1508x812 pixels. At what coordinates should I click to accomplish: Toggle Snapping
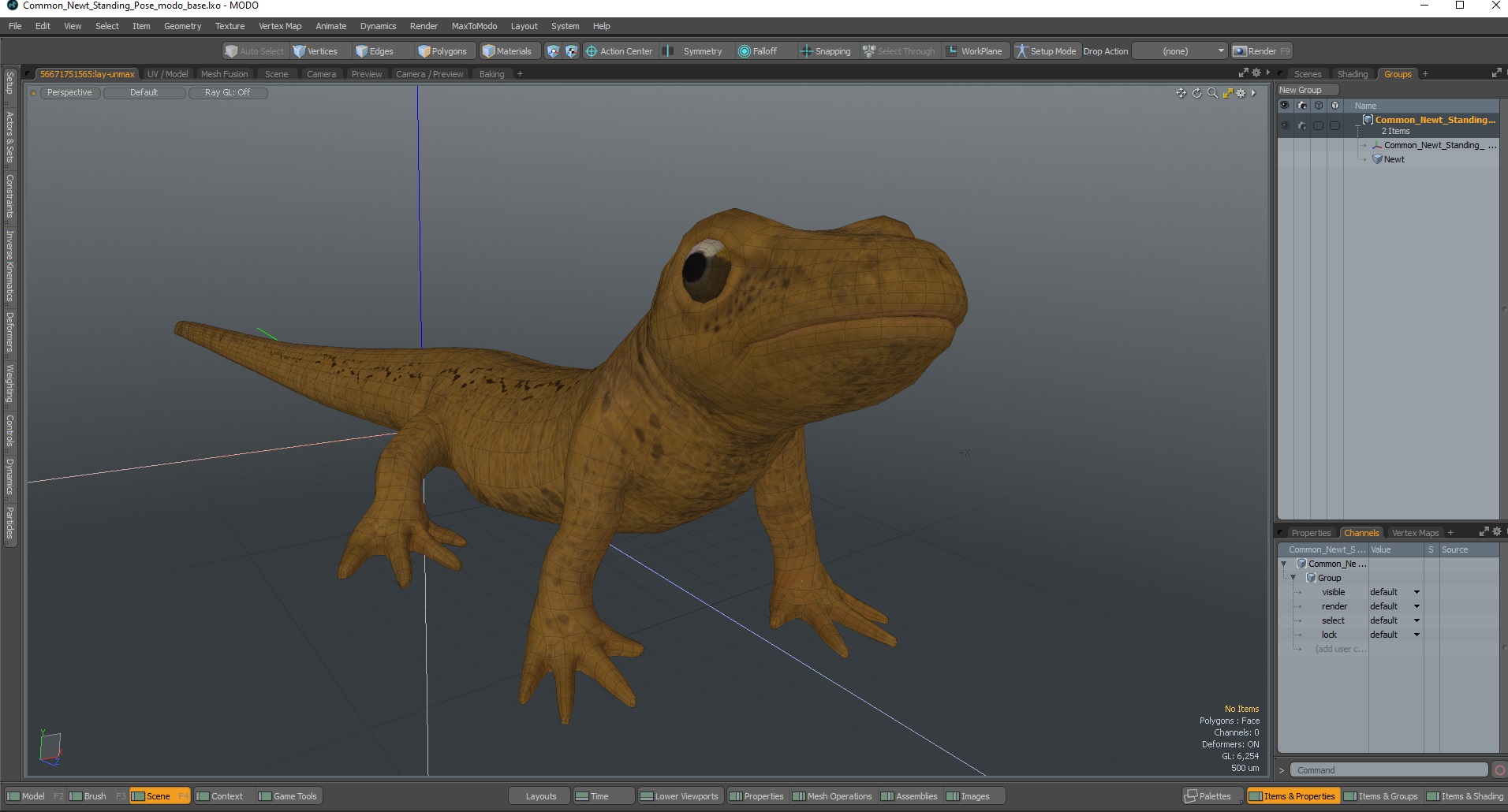(826, 51)
